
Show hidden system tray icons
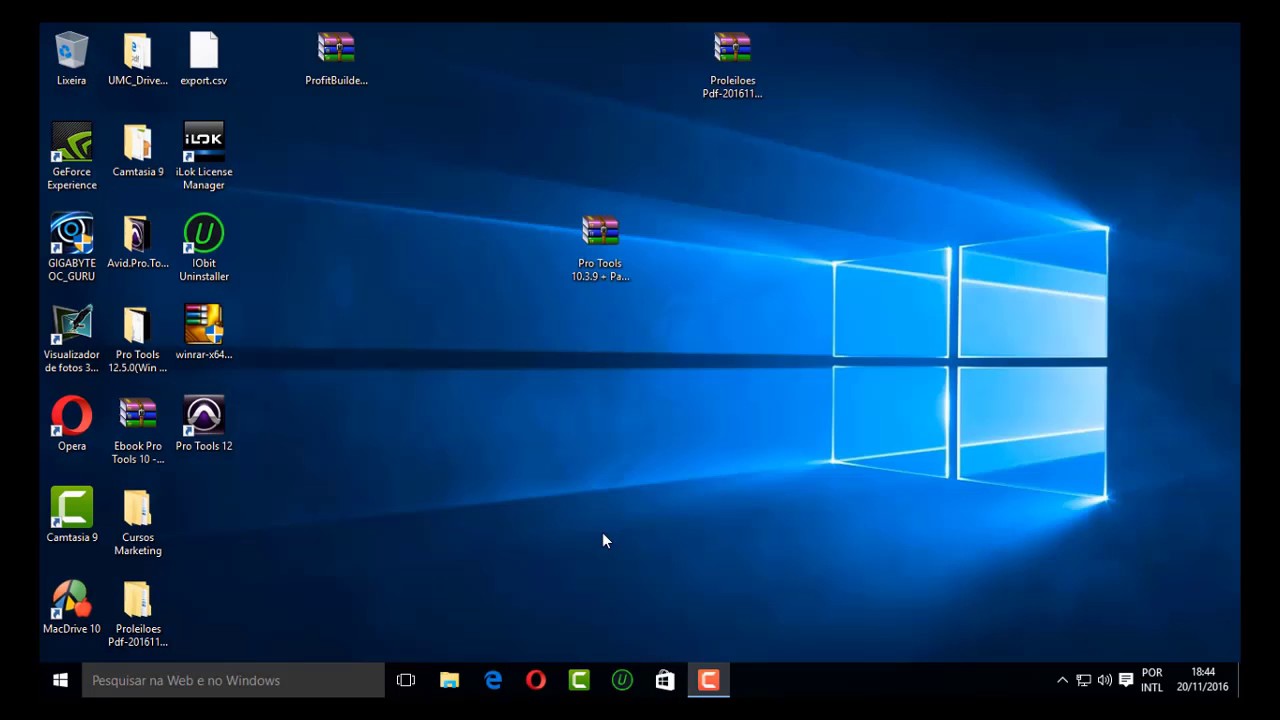coord(1062,680)
